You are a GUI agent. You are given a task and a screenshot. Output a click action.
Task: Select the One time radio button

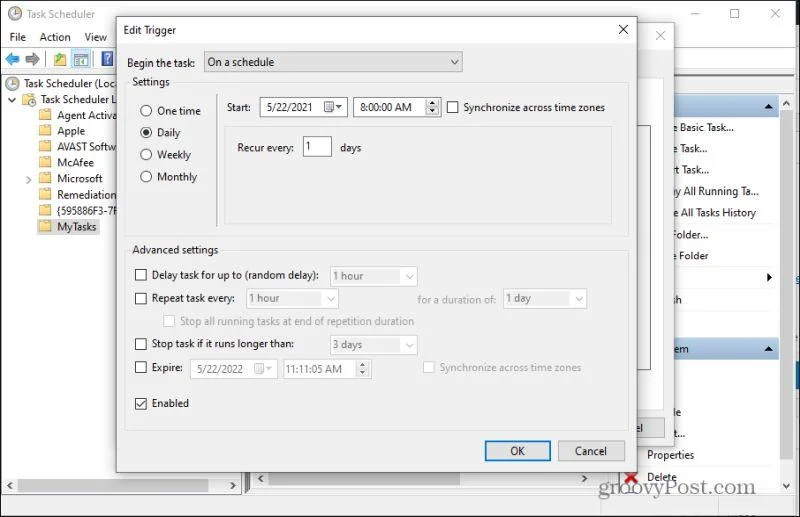pyautogui.click(x=146, y=111)
